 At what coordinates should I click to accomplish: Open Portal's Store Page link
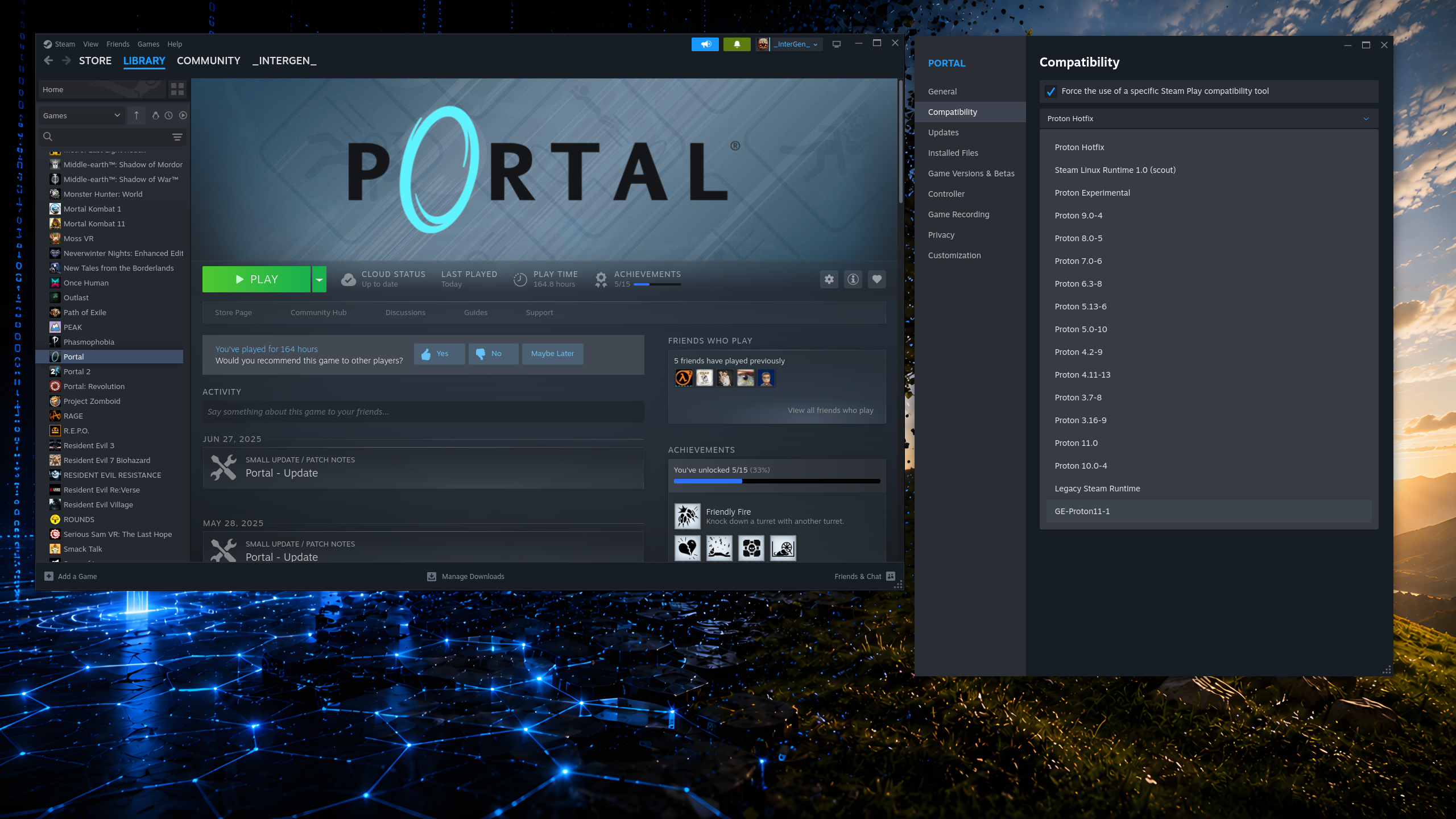(233, 313)
